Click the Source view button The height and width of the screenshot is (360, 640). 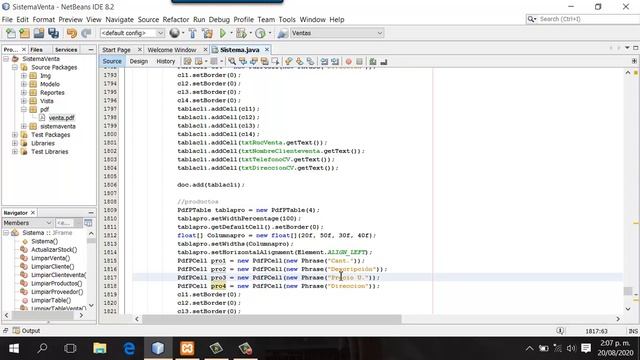[112, 61]
